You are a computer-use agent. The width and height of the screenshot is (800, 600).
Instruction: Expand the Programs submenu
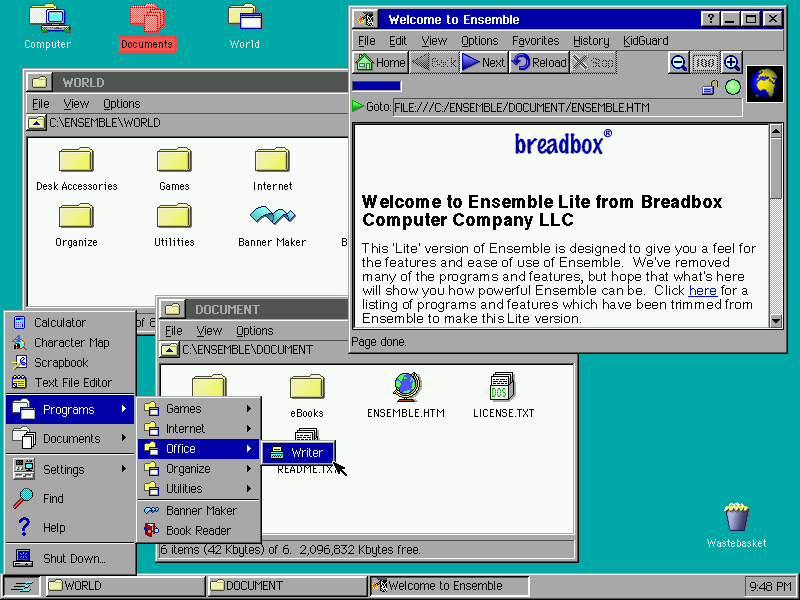70,409
